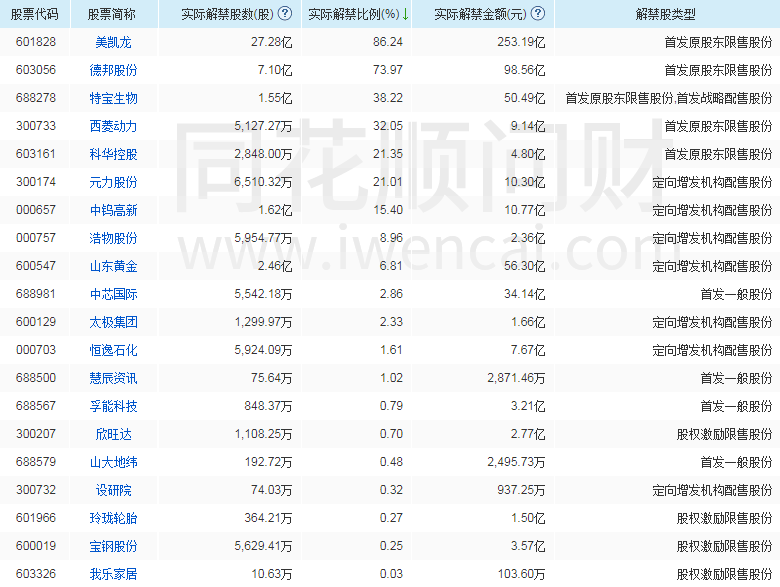Select stock code 603056
The width and height of the screenshot is (780, 587).
(x=36, y=70)
